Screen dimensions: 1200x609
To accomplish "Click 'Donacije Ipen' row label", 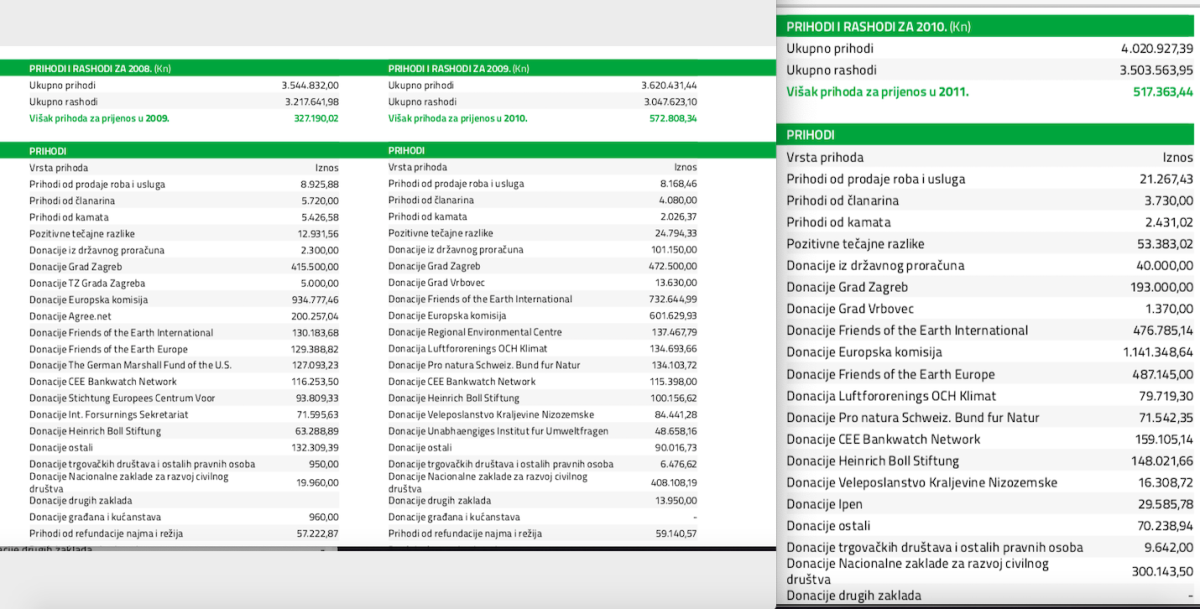I will tap(825, 505).
